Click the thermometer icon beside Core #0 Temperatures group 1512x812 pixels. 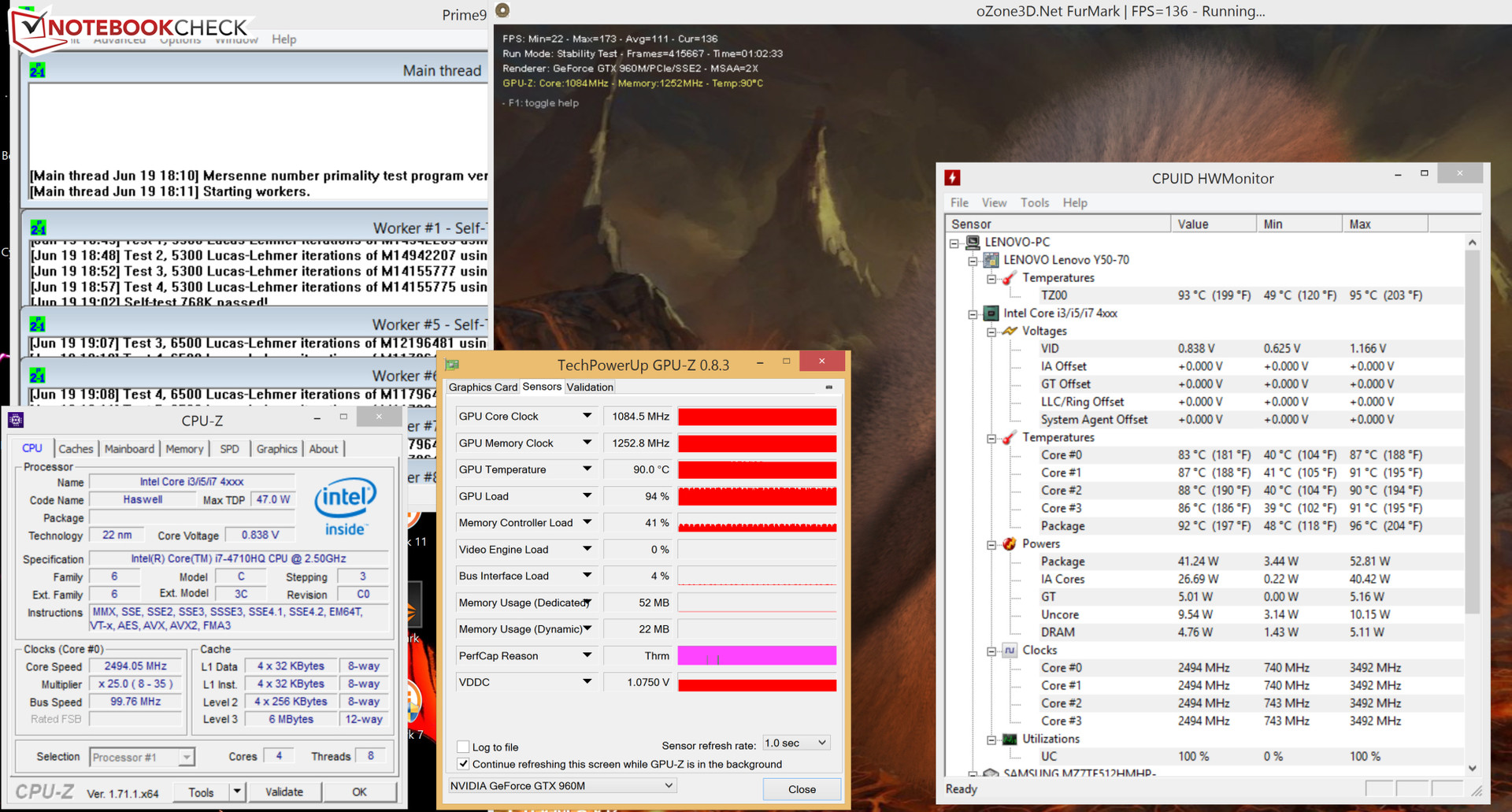pos(1010,437)
